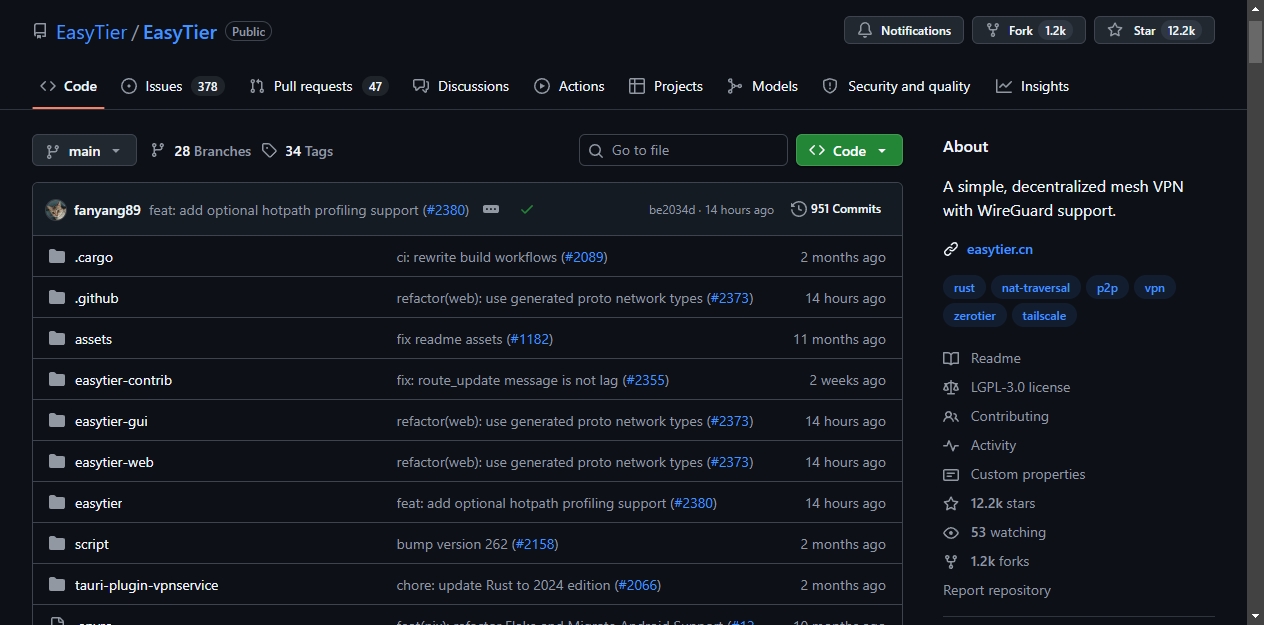The image size is (1264, 625).
Task: Open the easytier-contrib folder name
Action: [123, 380]
